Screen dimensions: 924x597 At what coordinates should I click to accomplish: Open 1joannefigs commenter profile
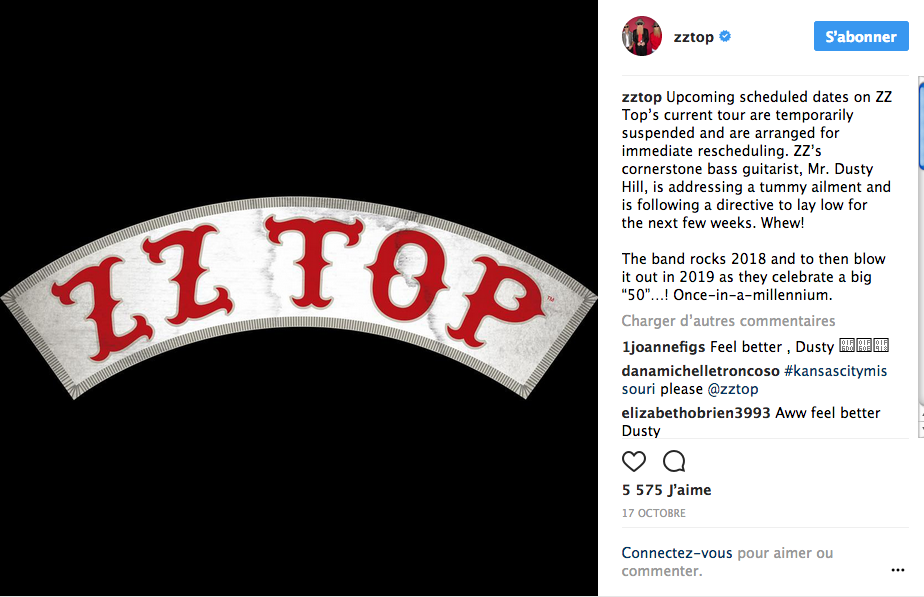point(664,347)
